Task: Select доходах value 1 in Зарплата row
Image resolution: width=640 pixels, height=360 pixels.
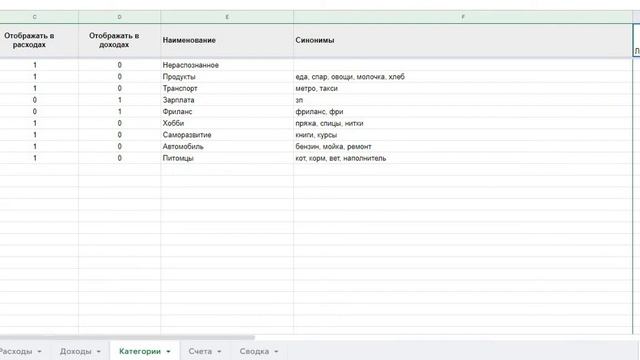Action: (120, 100)
